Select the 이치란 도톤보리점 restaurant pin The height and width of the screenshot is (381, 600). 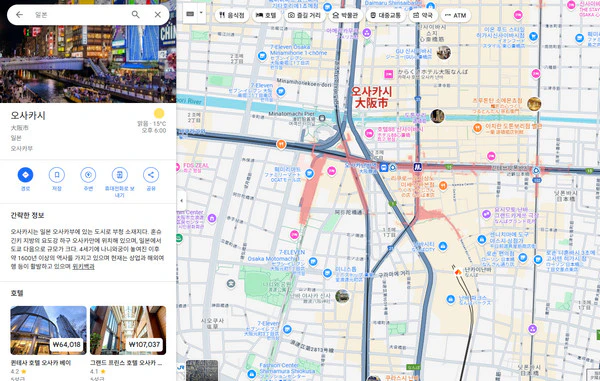(477, 128)
